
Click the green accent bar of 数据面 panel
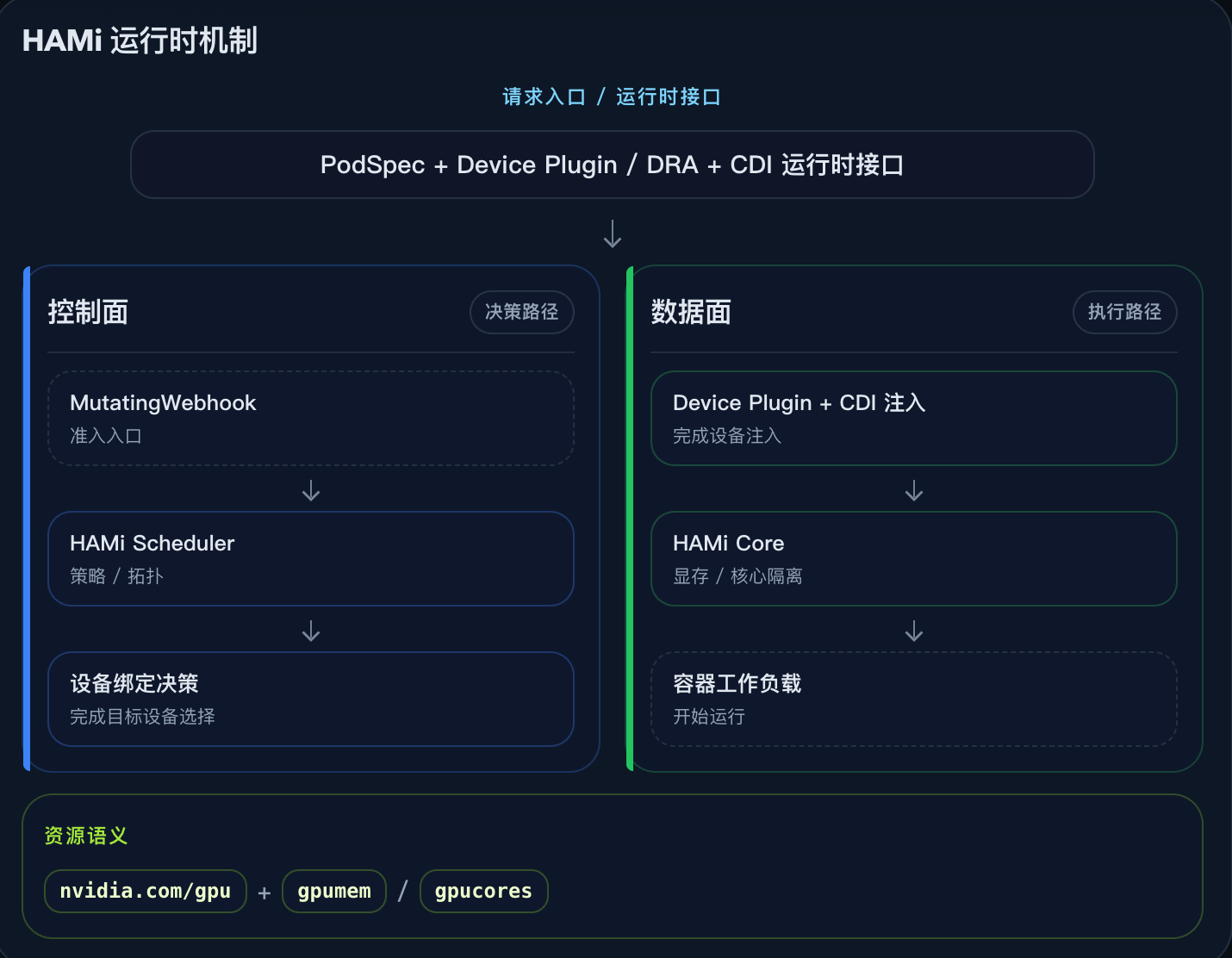(630, 519)
